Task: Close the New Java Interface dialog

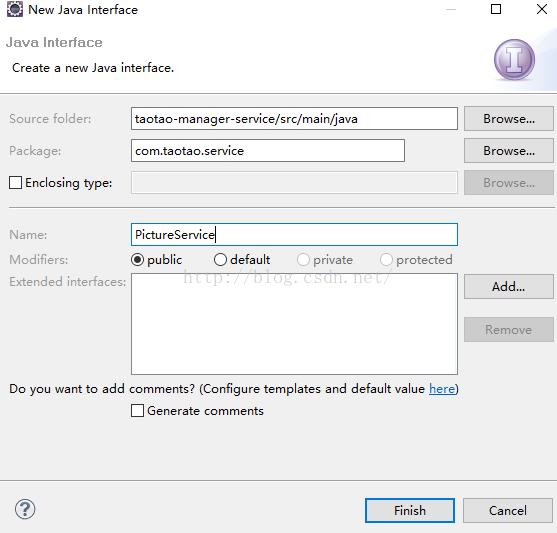Action: pyautogui.click(x=542, y=9)
